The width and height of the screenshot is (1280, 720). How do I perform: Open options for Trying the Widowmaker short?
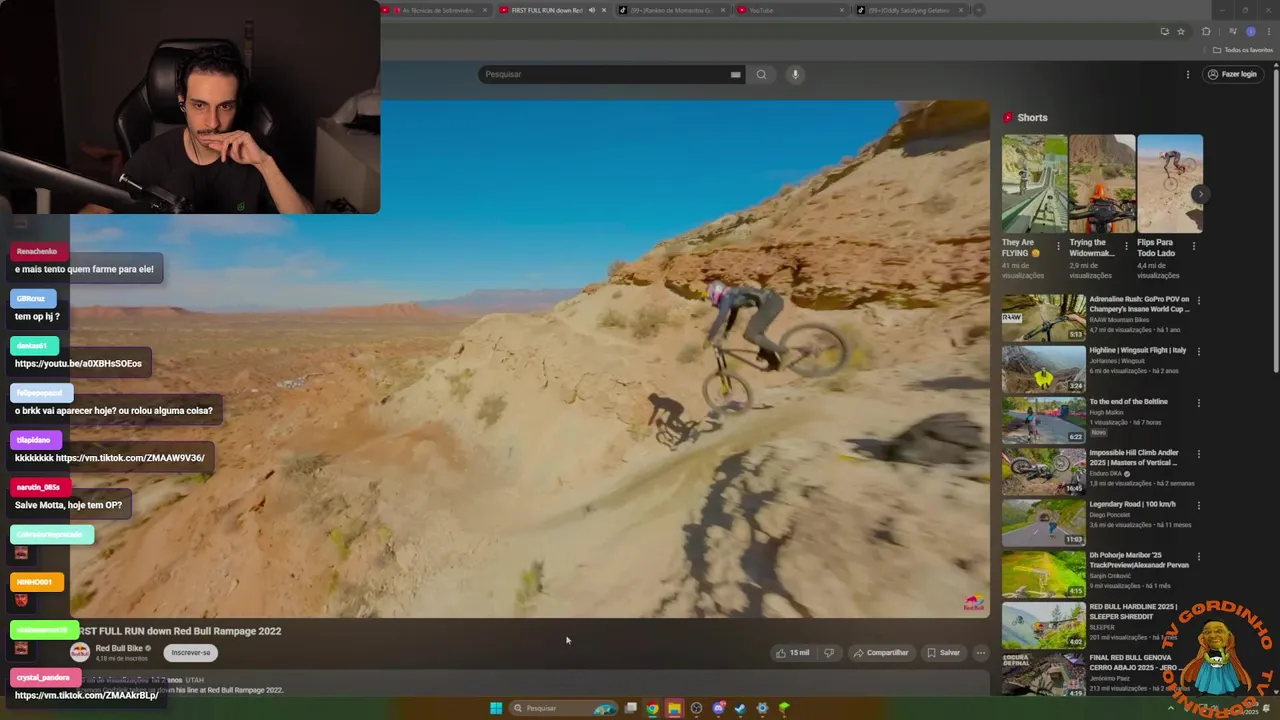1126,246
